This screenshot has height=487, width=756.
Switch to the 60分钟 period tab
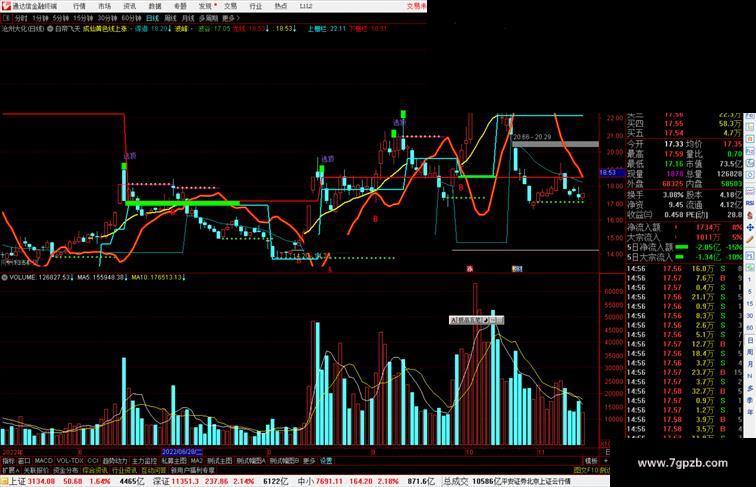[131, 18]
